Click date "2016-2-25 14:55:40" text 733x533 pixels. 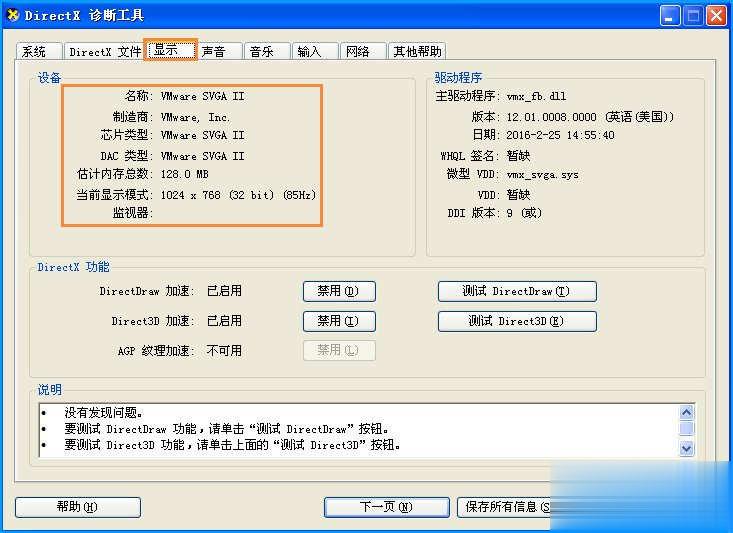coord(561,135)
